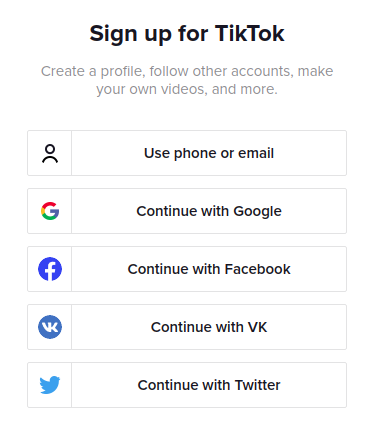Sign up through a Facebook account
Screen dimensions: 375x444
(x=187, y=269)
